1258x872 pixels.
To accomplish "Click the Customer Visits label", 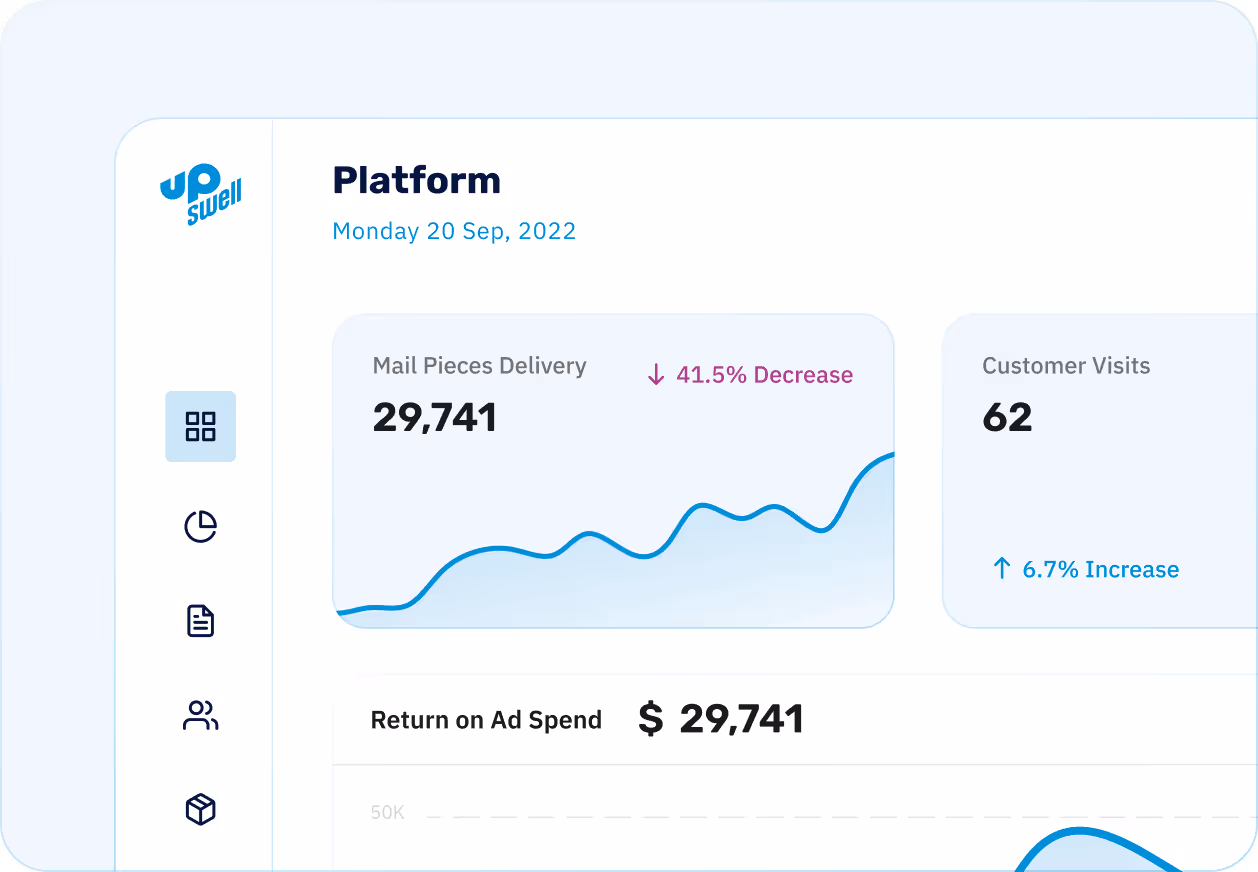I will point(1066,366).
